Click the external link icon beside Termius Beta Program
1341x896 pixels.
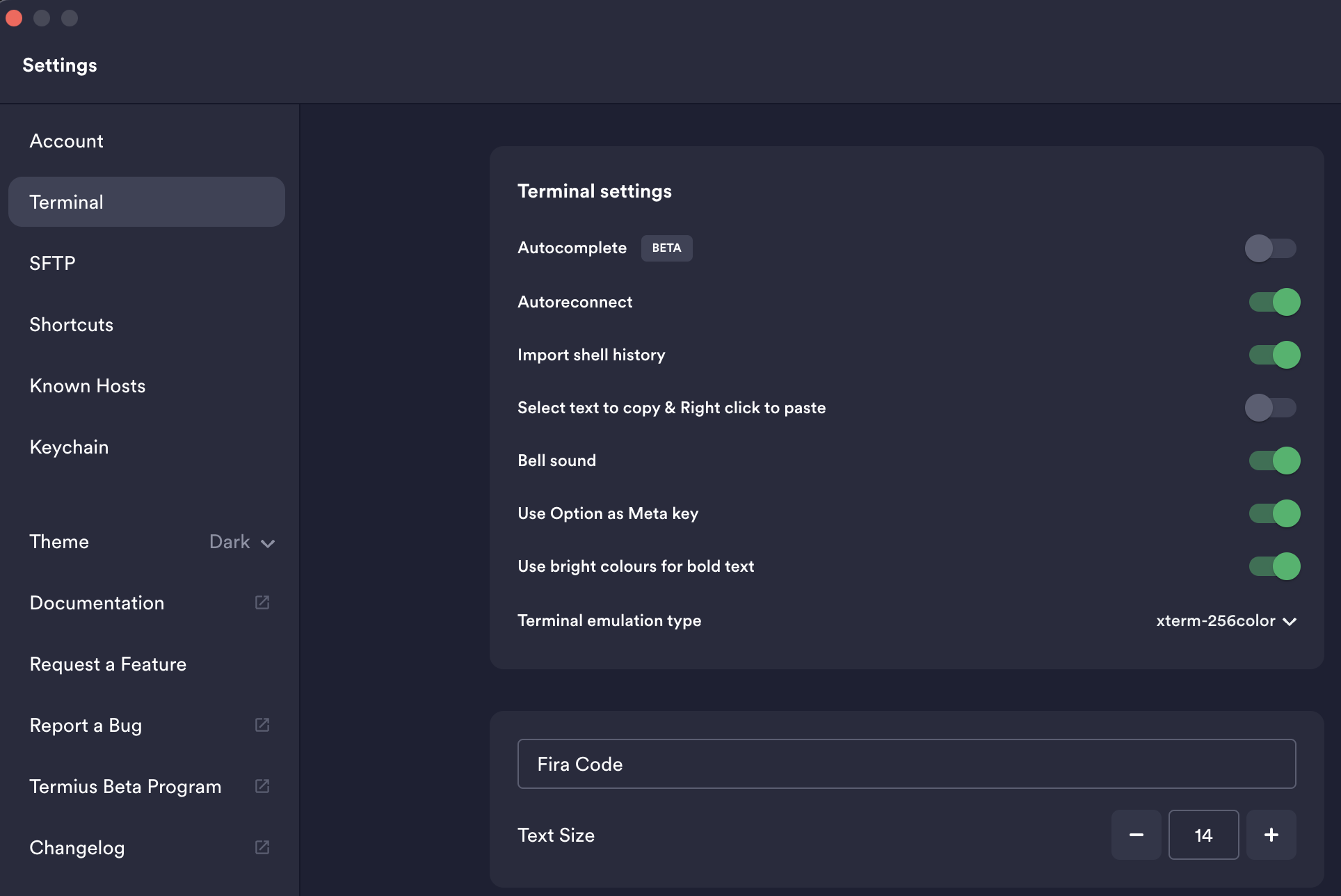pyautogui.click(x=262, y=786)
